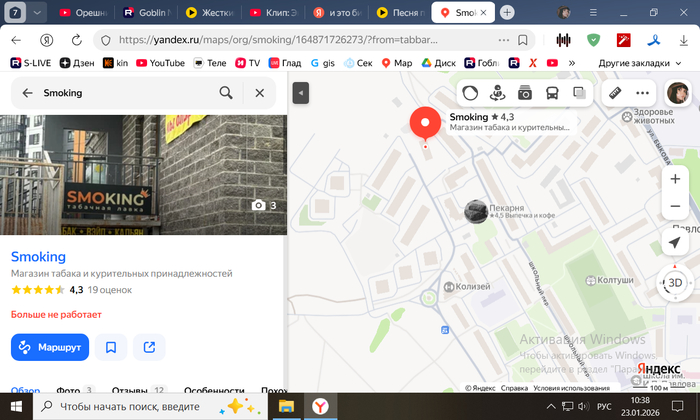This screenshot has height=420, width=700.
Task: Click the Smoking storefront photo
Action: 143,175
